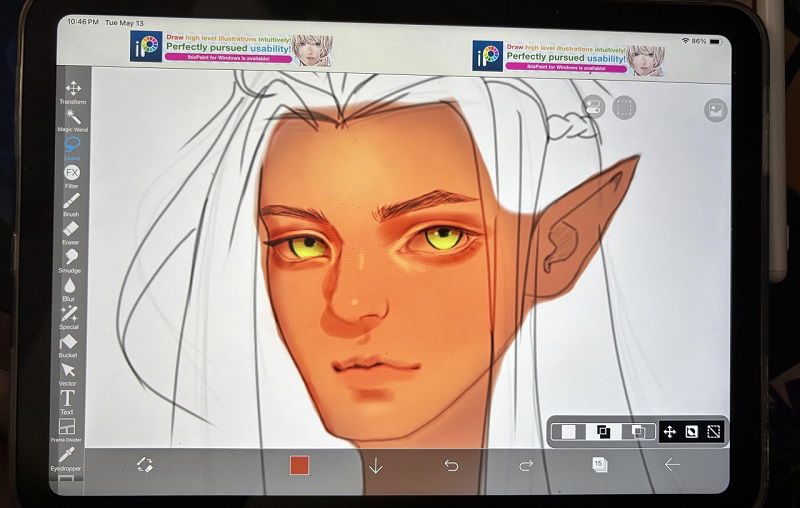Switch to the Eraser tool
This screenshot has width=800, height=508.
[x=71, y=230]
